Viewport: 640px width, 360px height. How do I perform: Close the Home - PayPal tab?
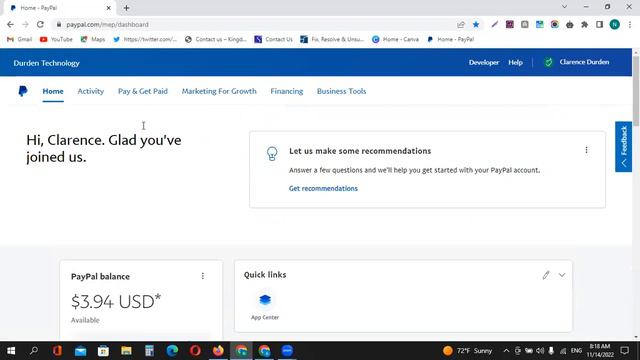point(109,8)
